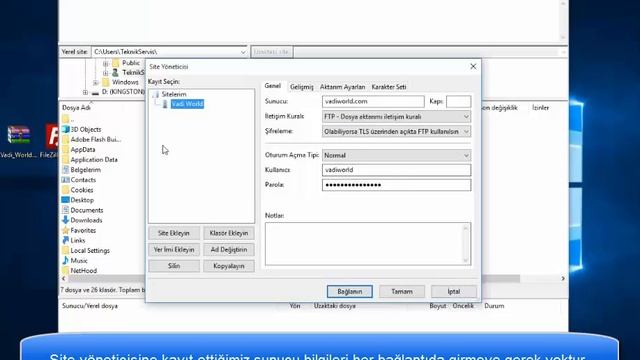The height and width of the screenshot is (360, 640).
Task: Click the Music note folder icon
Action: pyautogui.click(x=65, y=260)
